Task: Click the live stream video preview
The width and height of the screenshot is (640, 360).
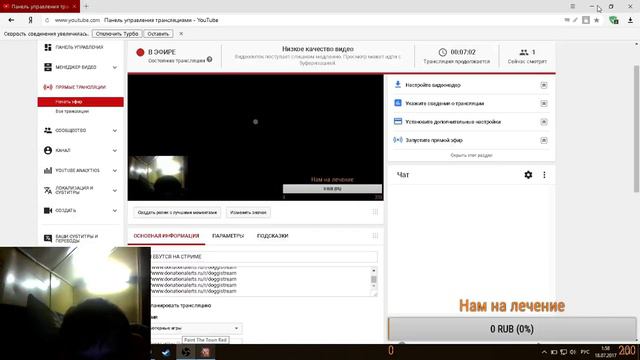Action: (256, 137)
